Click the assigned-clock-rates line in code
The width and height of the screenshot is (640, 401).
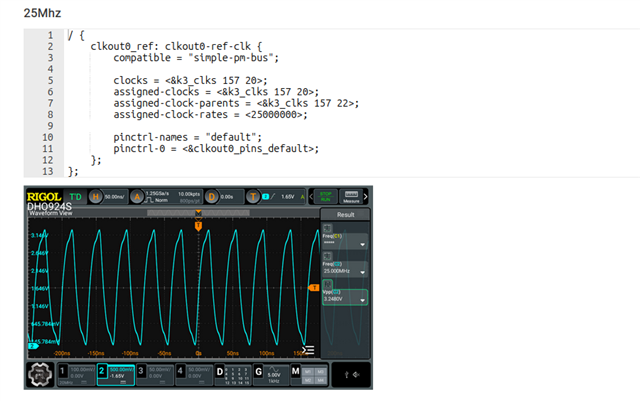(210, 114)
